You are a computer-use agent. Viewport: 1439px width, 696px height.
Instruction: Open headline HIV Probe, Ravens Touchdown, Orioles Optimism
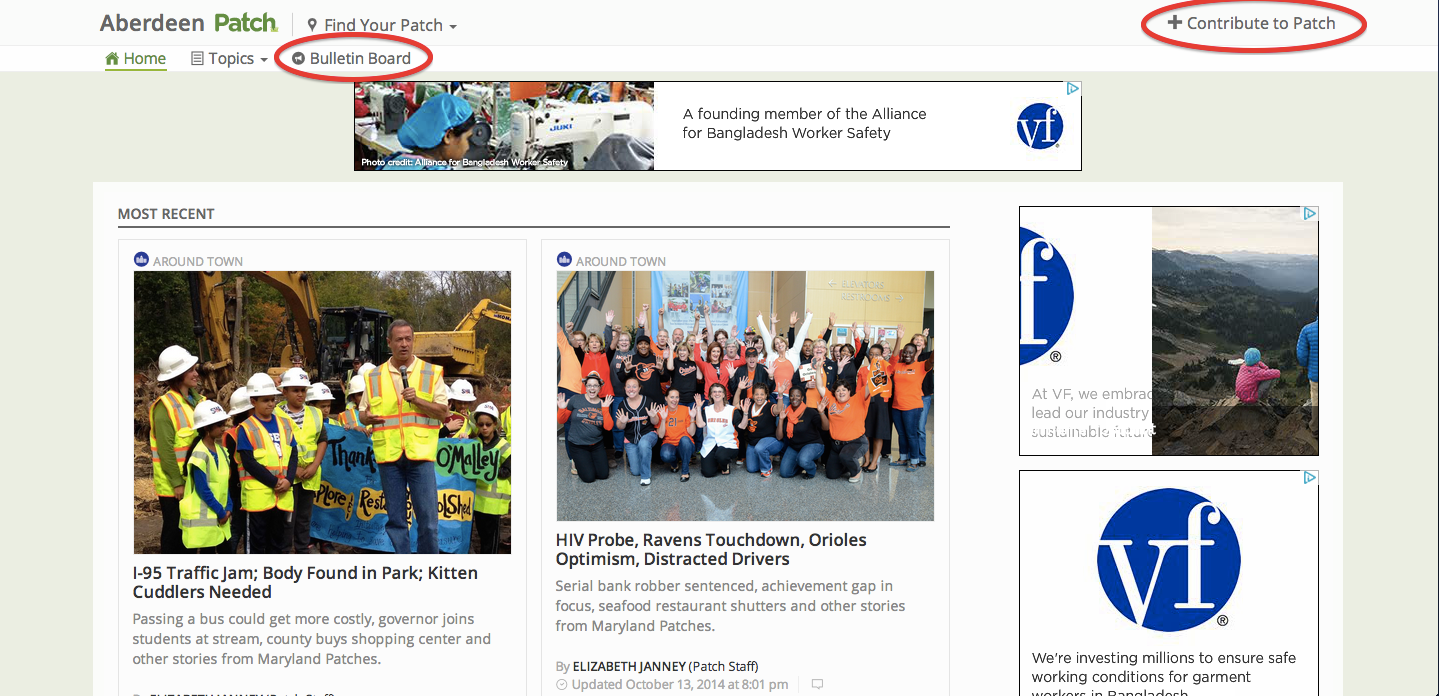pyautogui.click(x=711, y=549)
